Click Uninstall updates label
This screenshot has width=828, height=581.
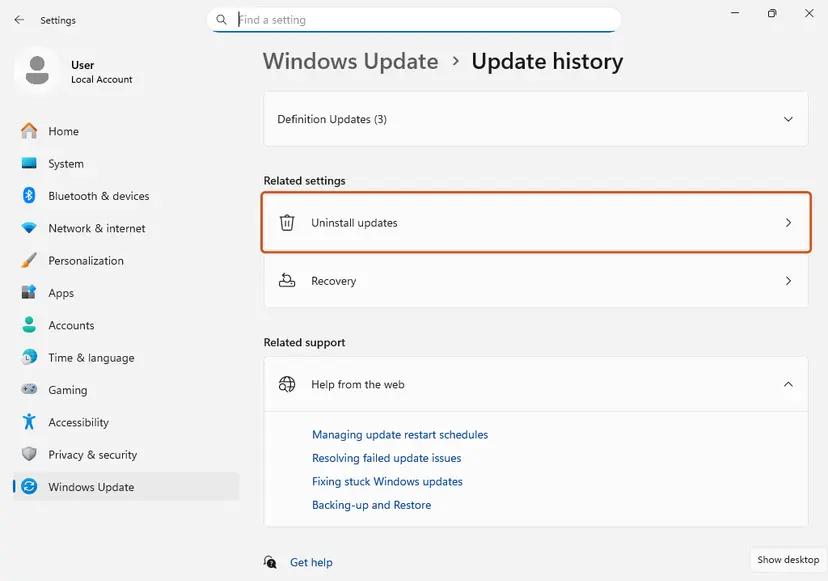[354, 222]
